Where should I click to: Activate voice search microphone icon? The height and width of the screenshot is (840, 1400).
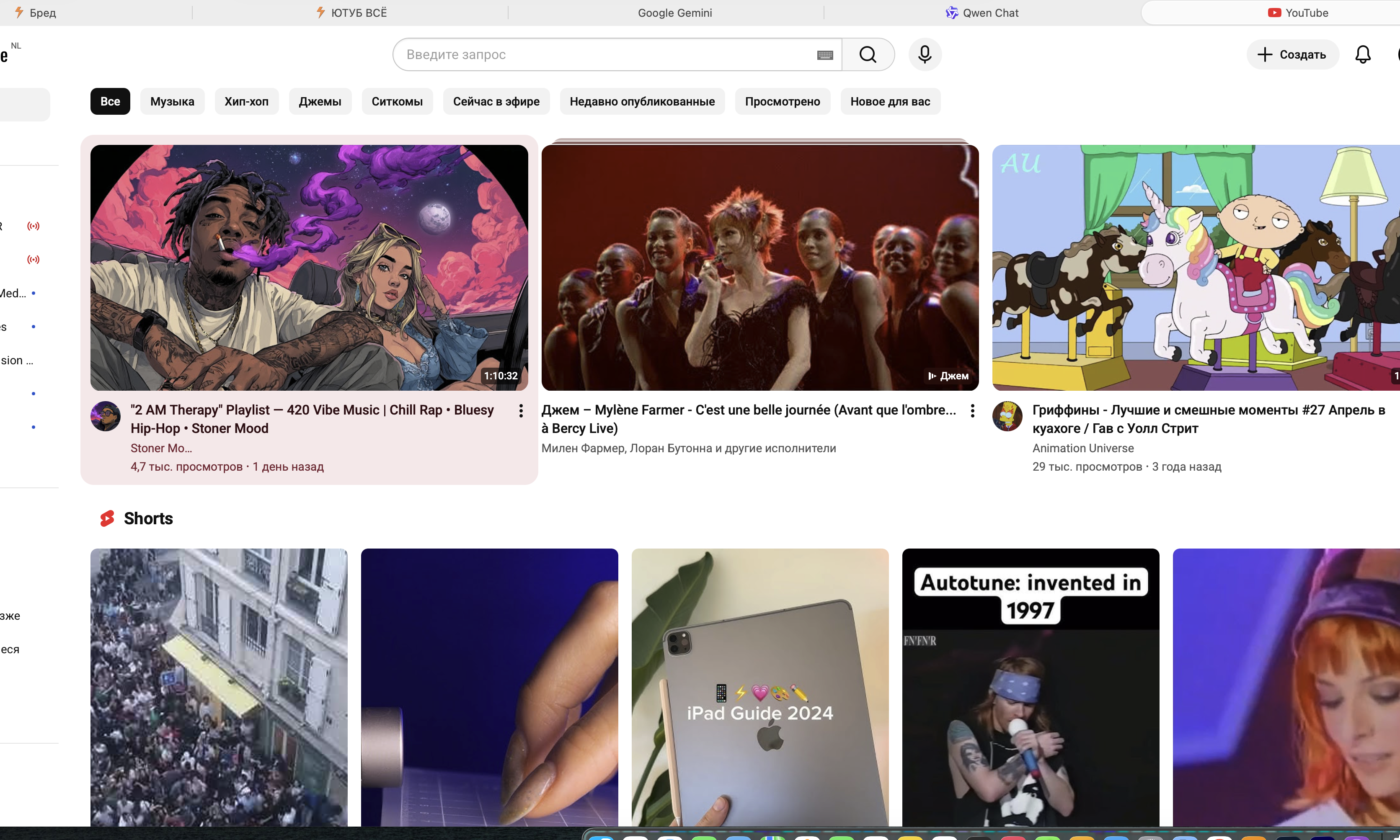click(x=925, y=55)
